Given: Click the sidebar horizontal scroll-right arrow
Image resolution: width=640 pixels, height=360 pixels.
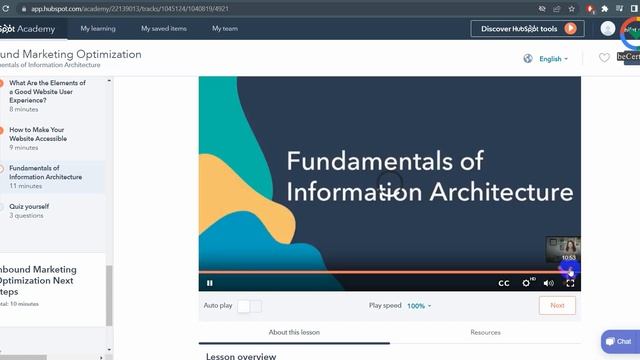Looking at the screenshot, I should click(x=101, y=358).
